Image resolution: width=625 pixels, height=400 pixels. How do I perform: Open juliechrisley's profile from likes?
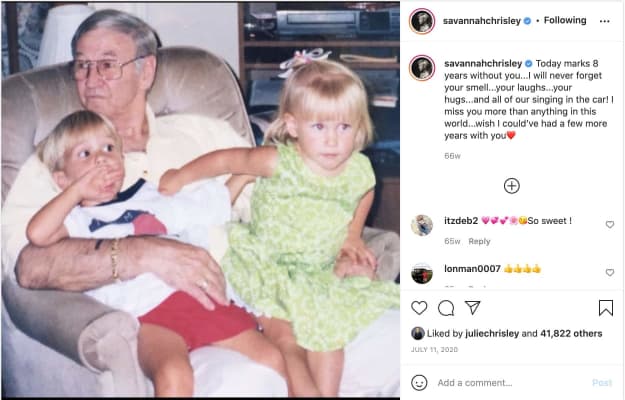pyautogui.click(x=492, y=333)
